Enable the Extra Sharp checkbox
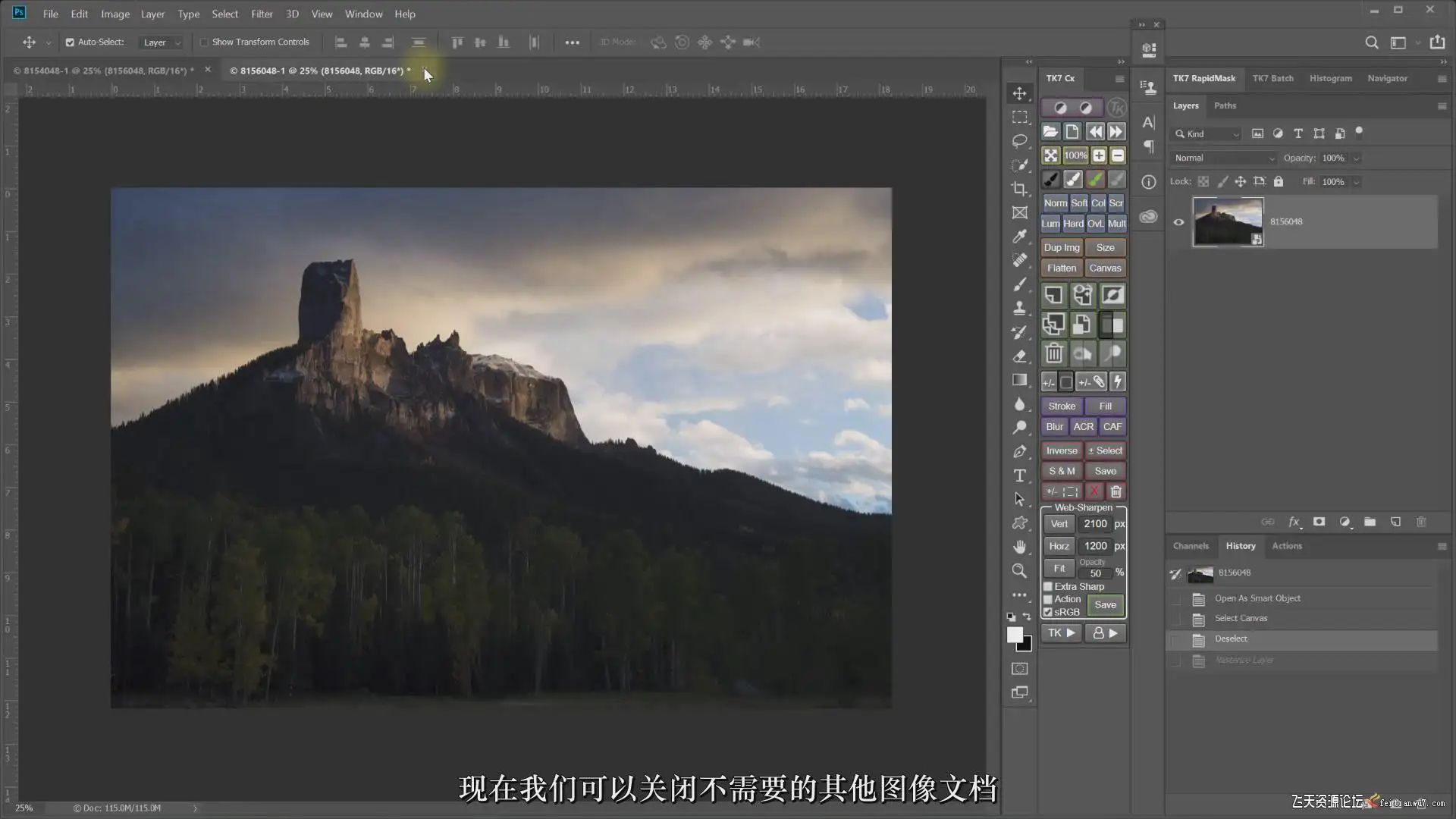This screenshot has height=819, width=1456. (x=1048, y=586)
